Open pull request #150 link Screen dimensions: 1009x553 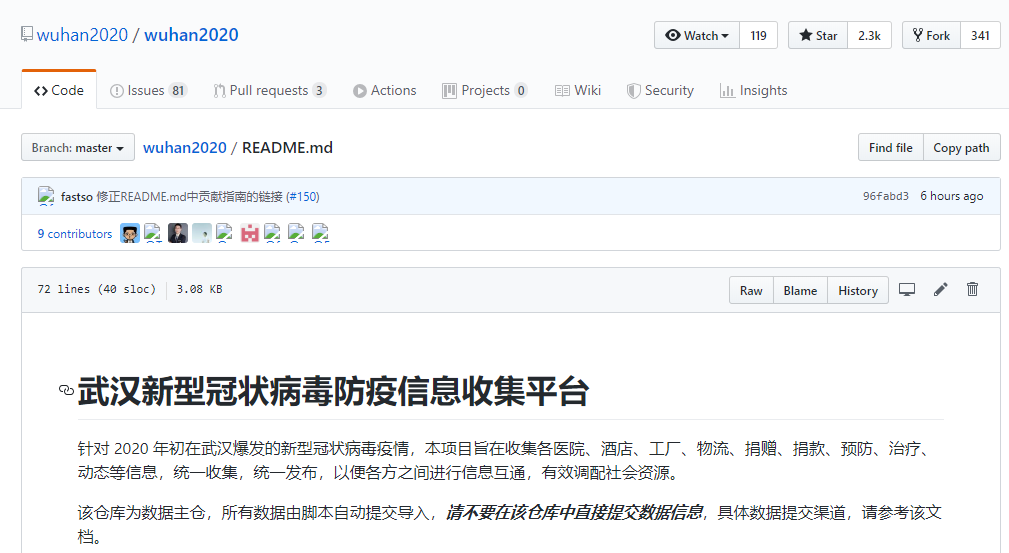tap(304, 196)
